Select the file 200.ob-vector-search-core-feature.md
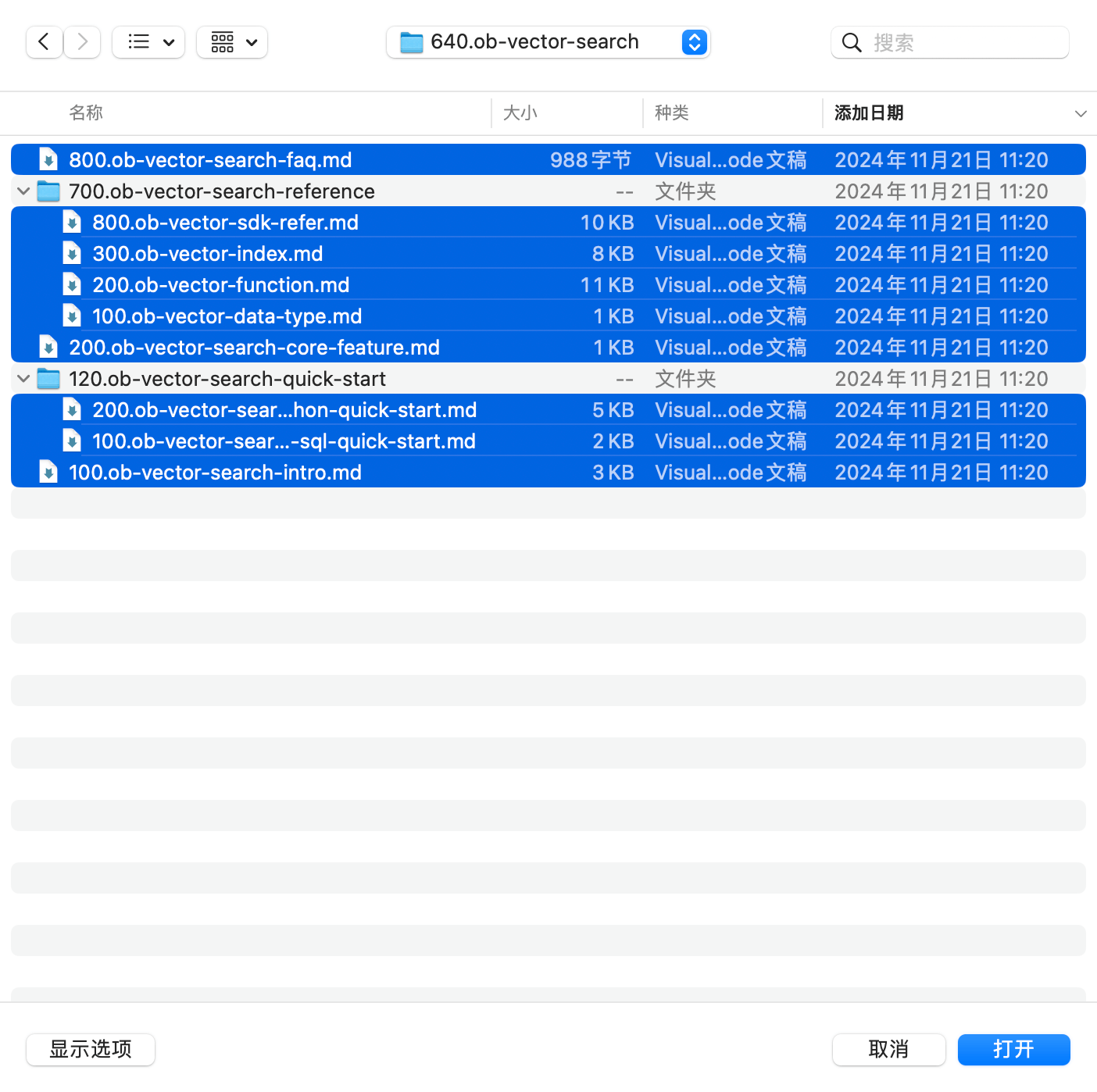Viewport: 1097px width, 1092px height. (254, 348)
